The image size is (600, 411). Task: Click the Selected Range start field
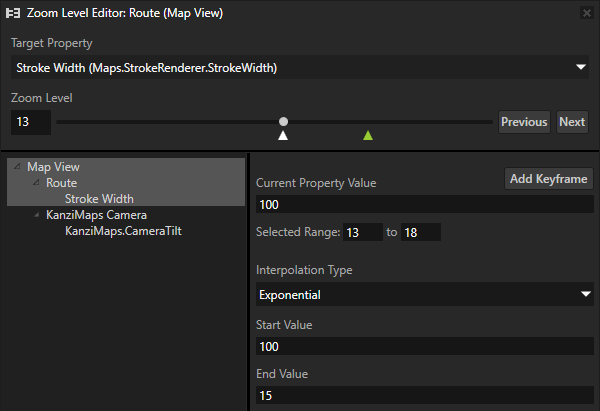pos(362,232)
